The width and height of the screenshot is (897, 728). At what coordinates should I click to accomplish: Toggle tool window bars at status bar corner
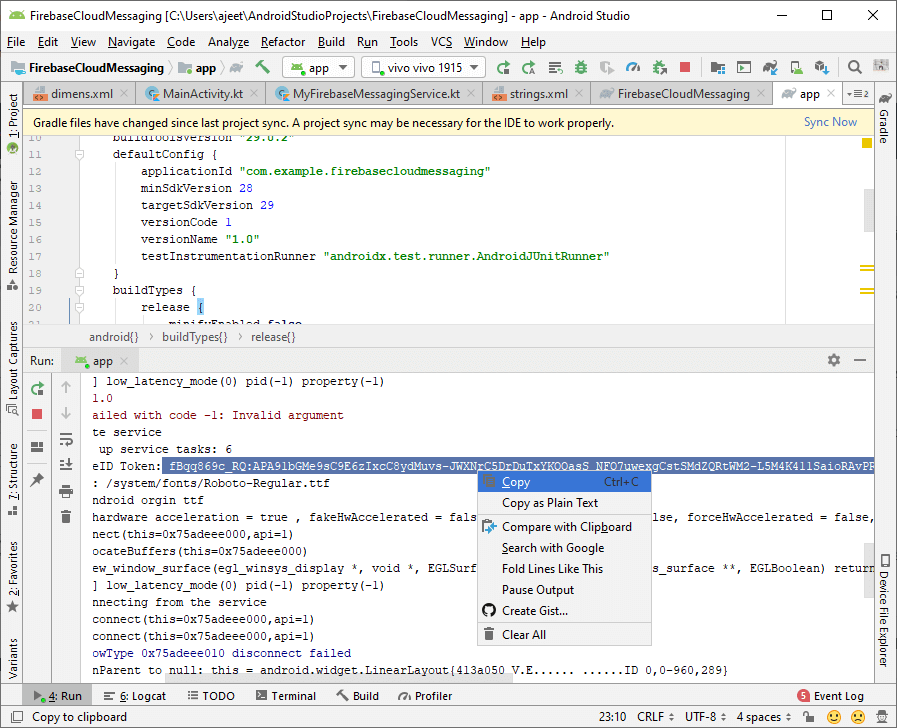point(17,717)
